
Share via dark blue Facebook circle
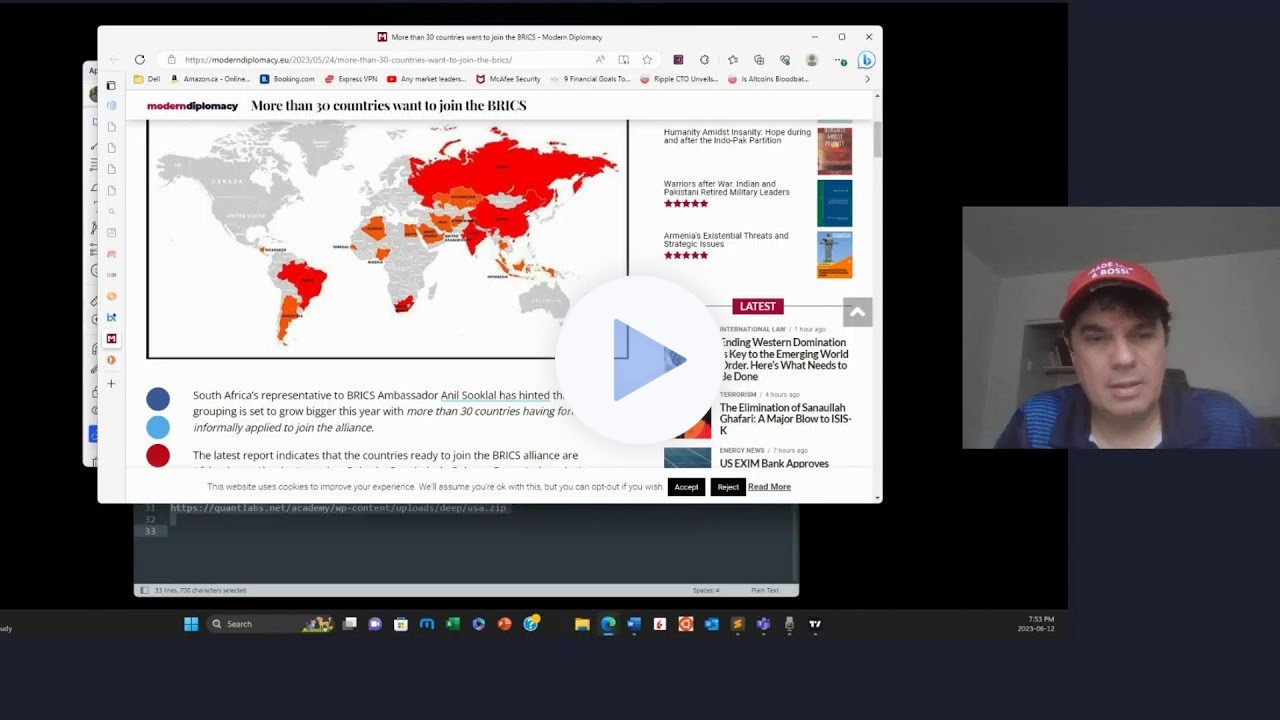pos(158,399)
